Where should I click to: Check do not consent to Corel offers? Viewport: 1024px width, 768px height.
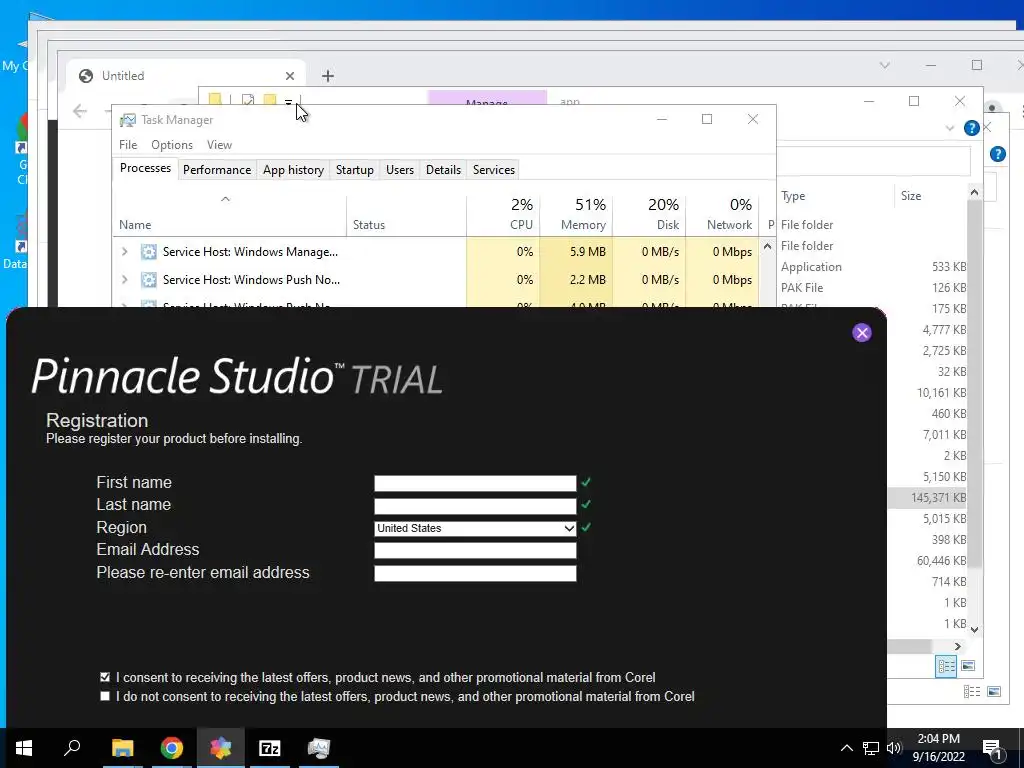click(x=105, y=696)
